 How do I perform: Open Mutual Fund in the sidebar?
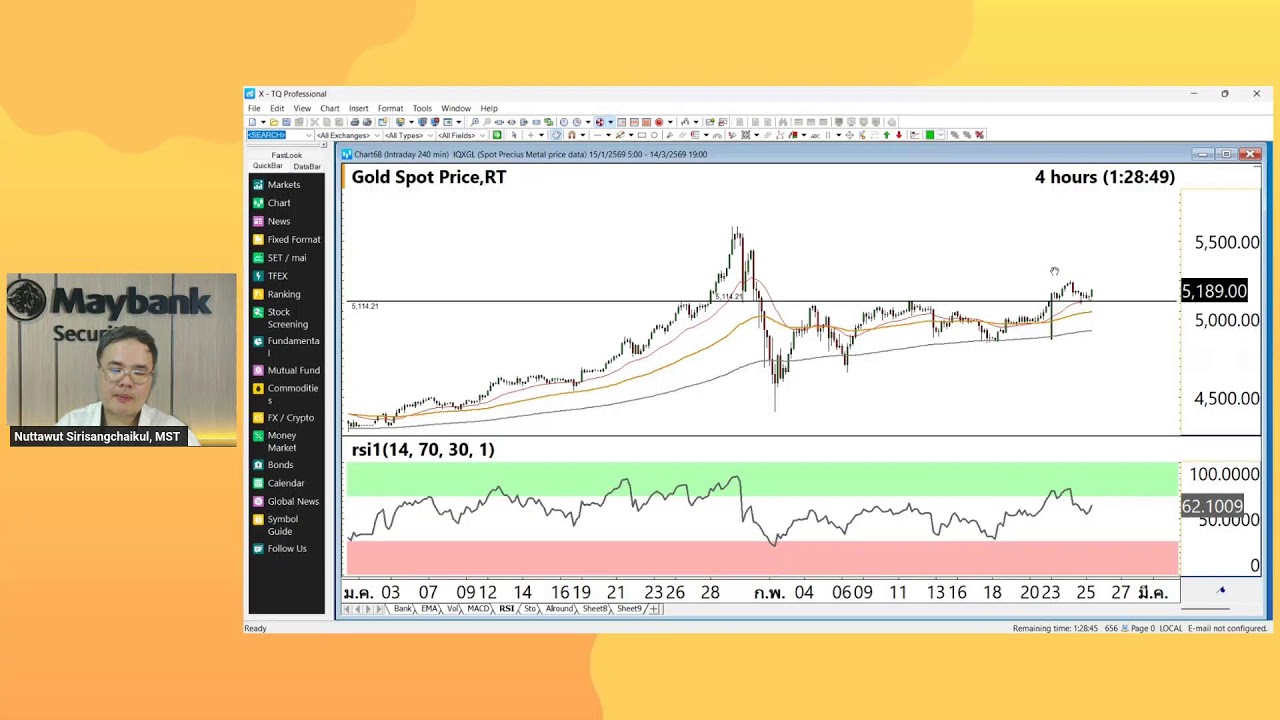(x=287, y=370)
